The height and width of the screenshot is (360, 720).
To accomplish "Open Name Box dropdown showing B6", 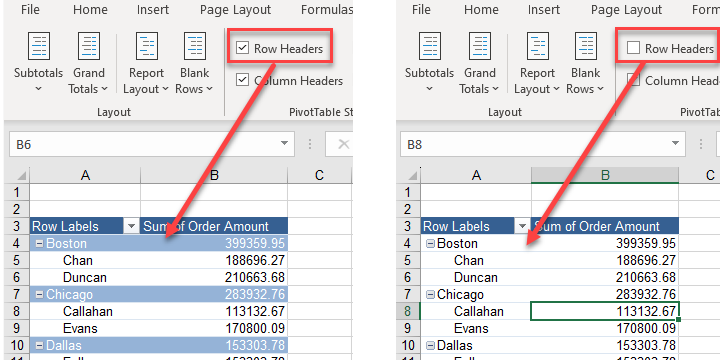I will 285,144.
